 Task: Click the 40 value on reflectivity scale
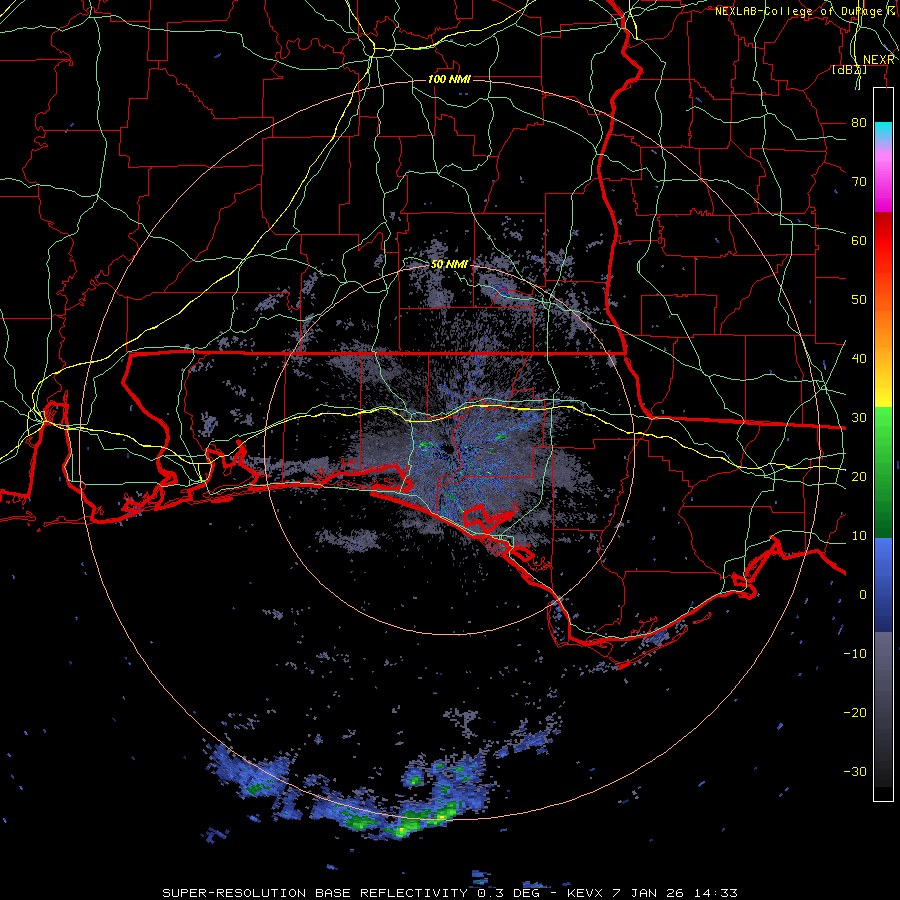859,359
